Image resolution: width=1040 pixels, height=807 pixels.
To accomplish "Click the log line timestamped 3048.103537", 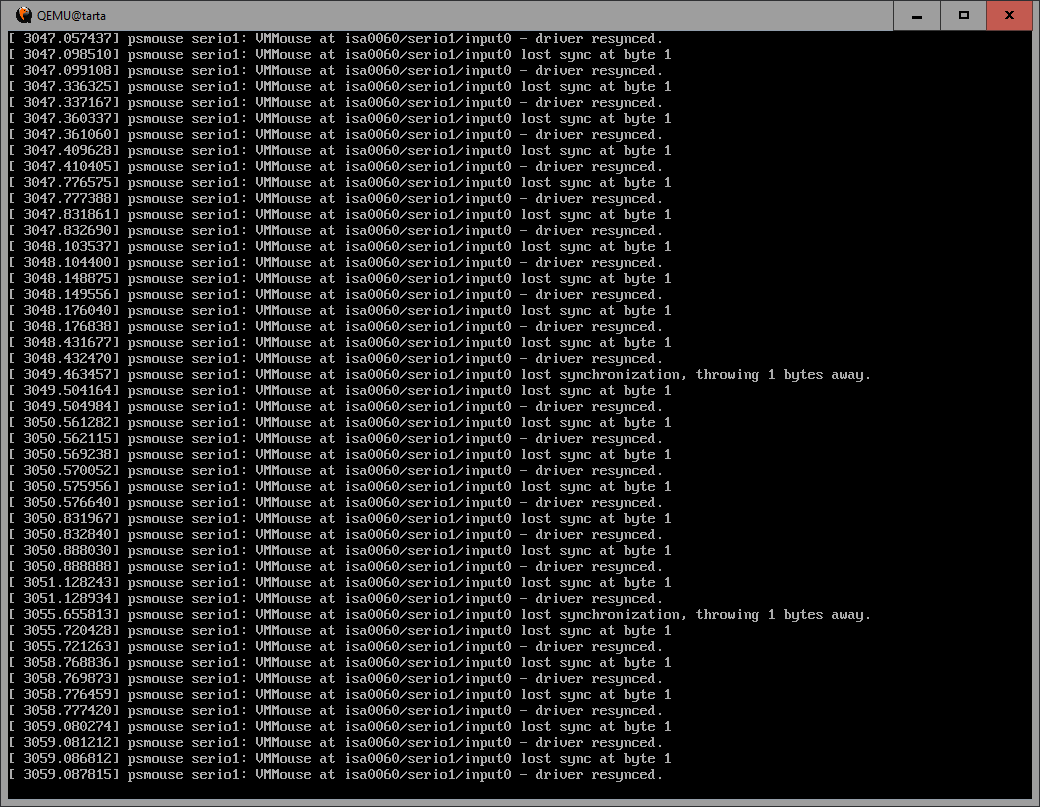I will pos(339,247).
